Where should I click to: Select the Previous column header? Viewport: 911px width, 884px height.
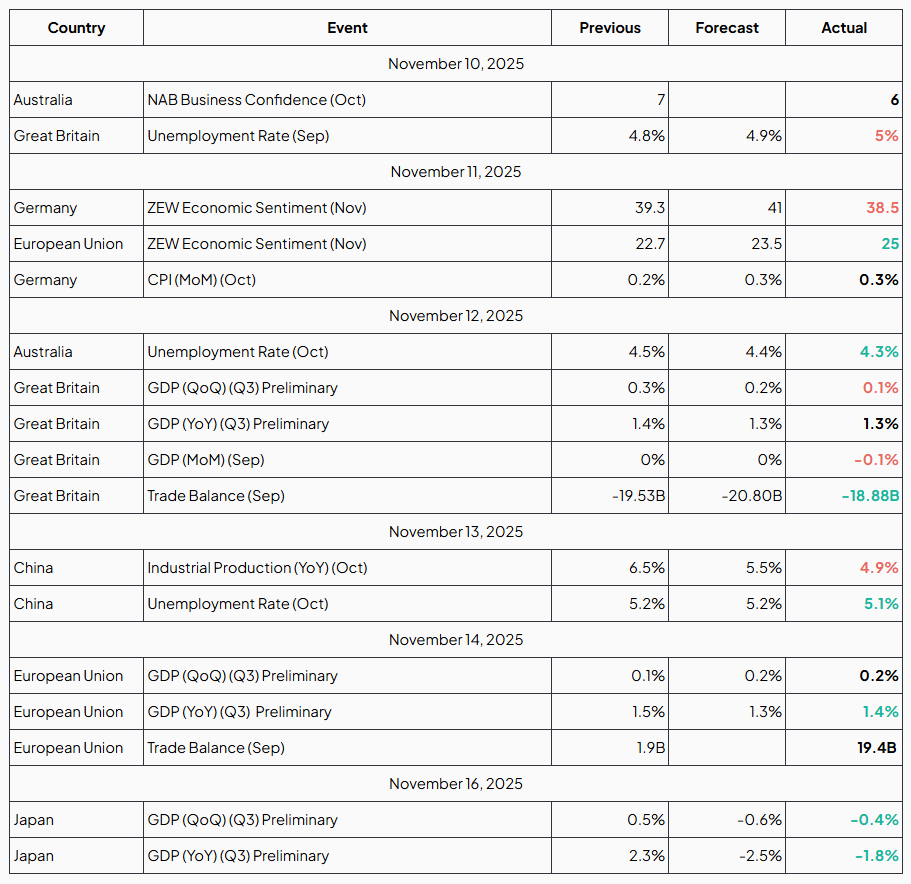609,28
